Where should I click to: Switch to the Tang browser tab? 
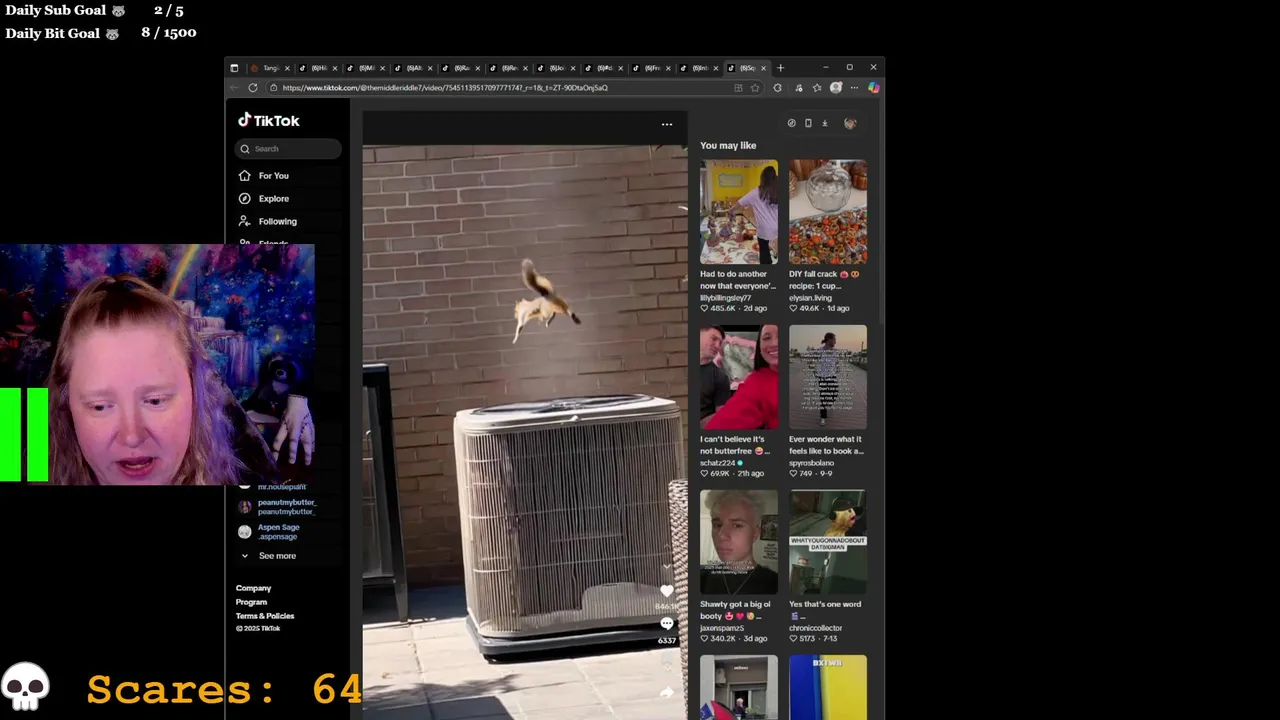pyautogui.click(x=268, y=68)
